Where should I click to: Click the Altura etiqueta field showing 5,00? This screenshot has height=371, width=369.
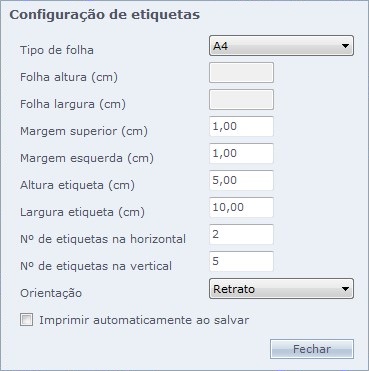241,180
